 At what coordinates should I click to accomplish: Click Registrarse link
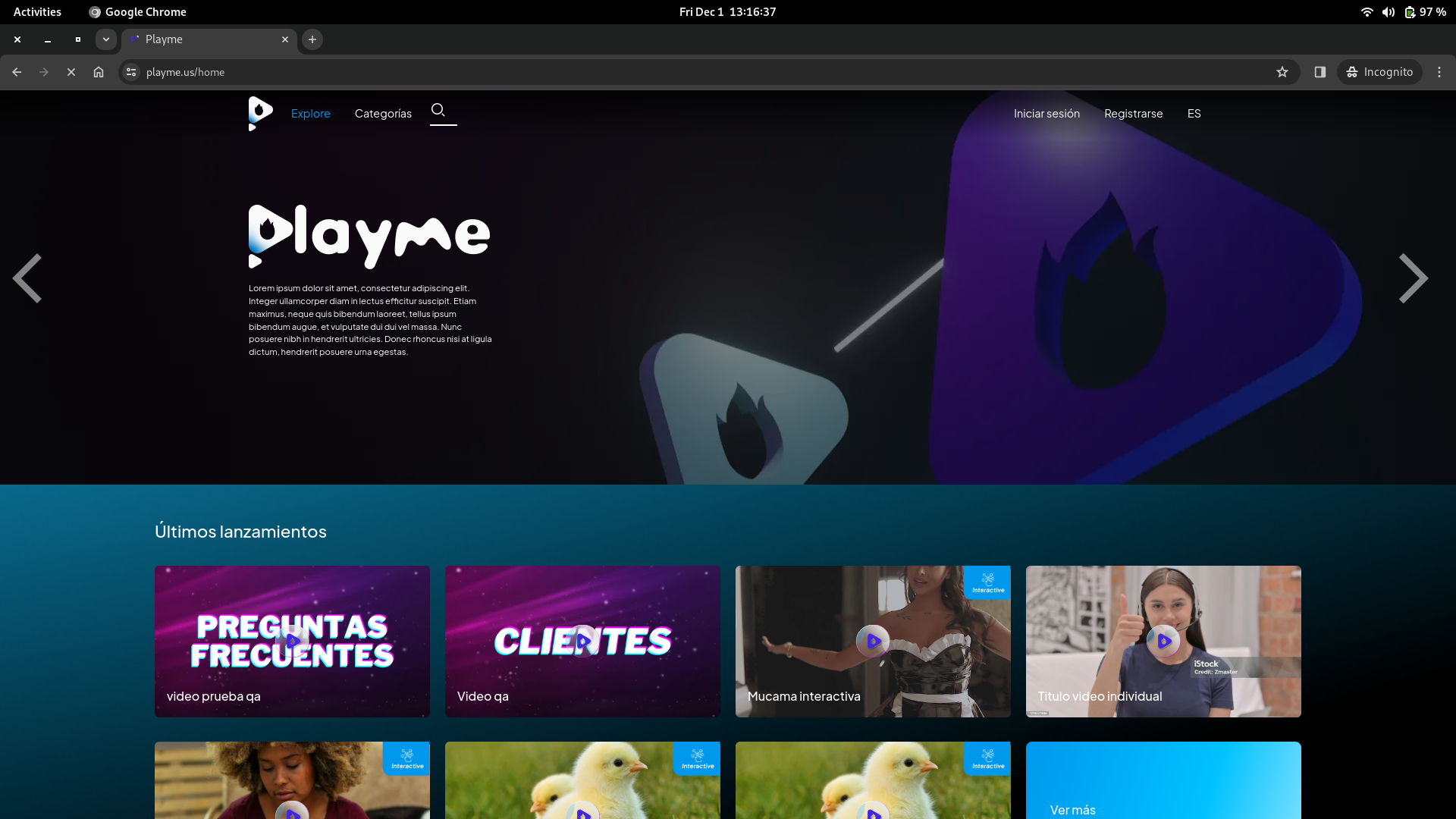tap(1133, 114)
